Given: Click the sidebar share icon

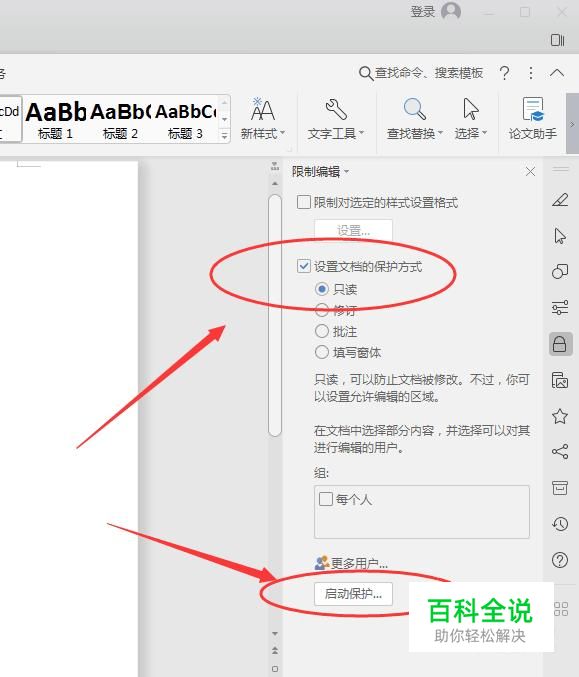Looking at the screenshot, I should coord(560,452).
